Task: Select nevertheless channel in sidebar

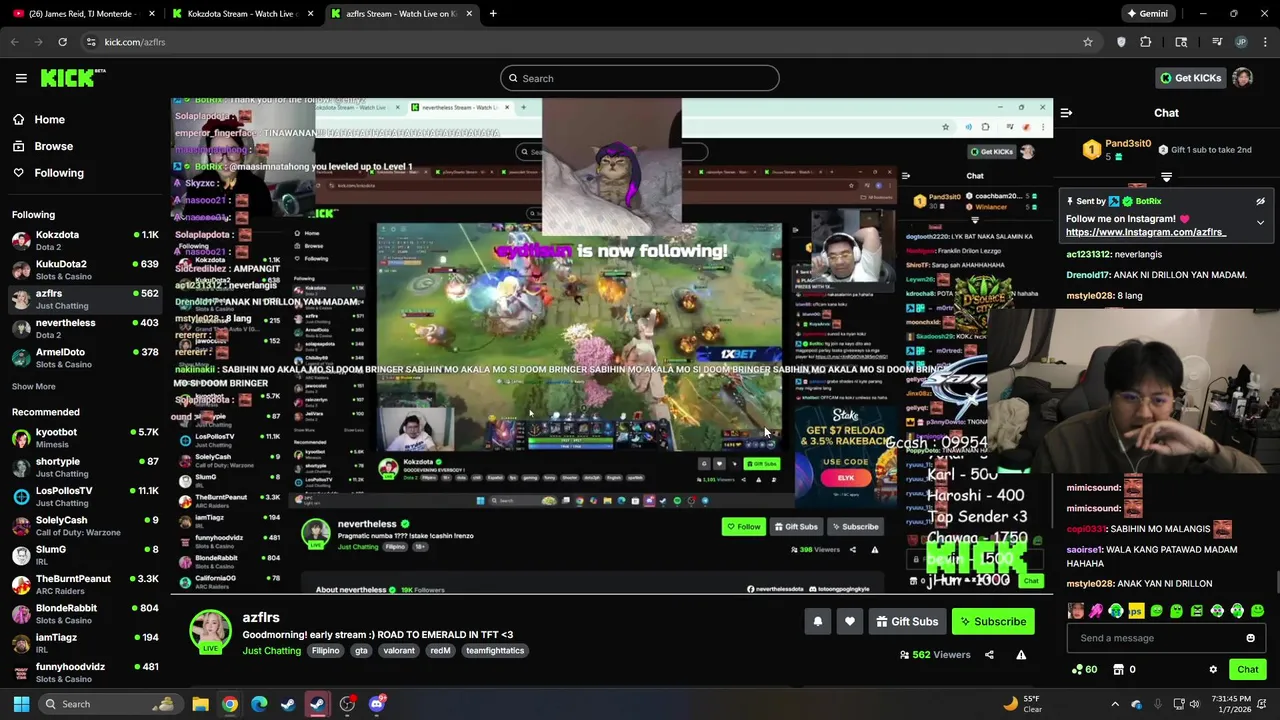Action: click(85, 329)
